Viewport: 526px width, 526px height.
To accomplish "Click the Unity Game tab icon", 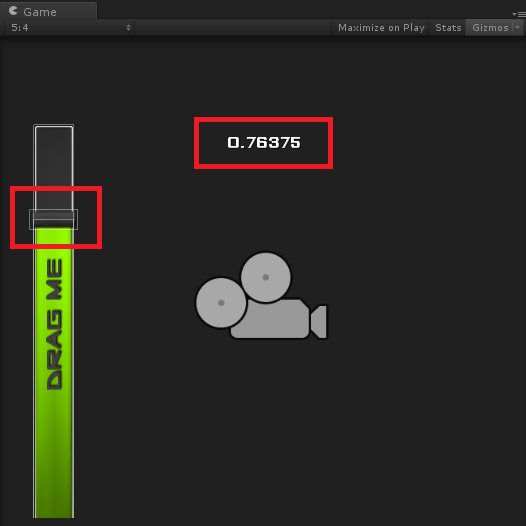I will coord(13,11).
